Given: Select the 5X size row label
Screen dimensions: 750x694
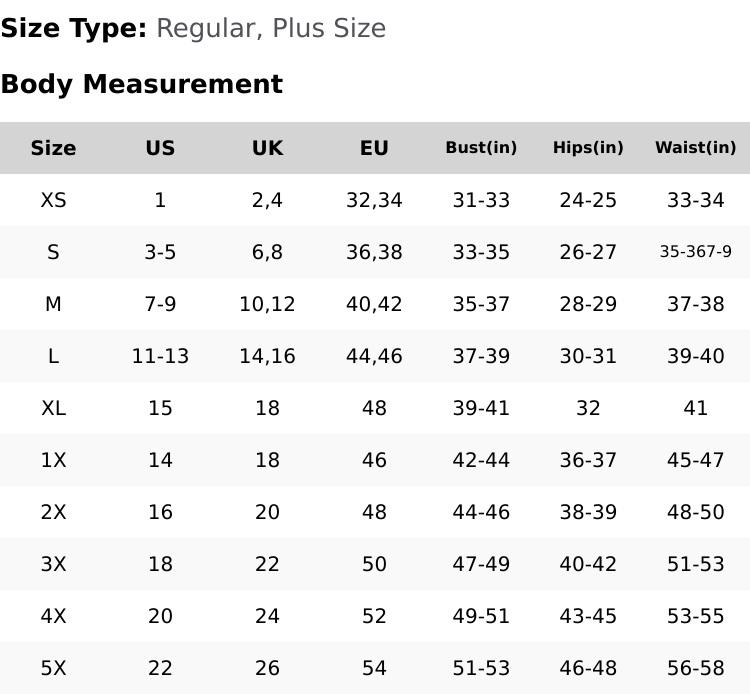Looking at the screenshot, I should (x=53, y=668).
